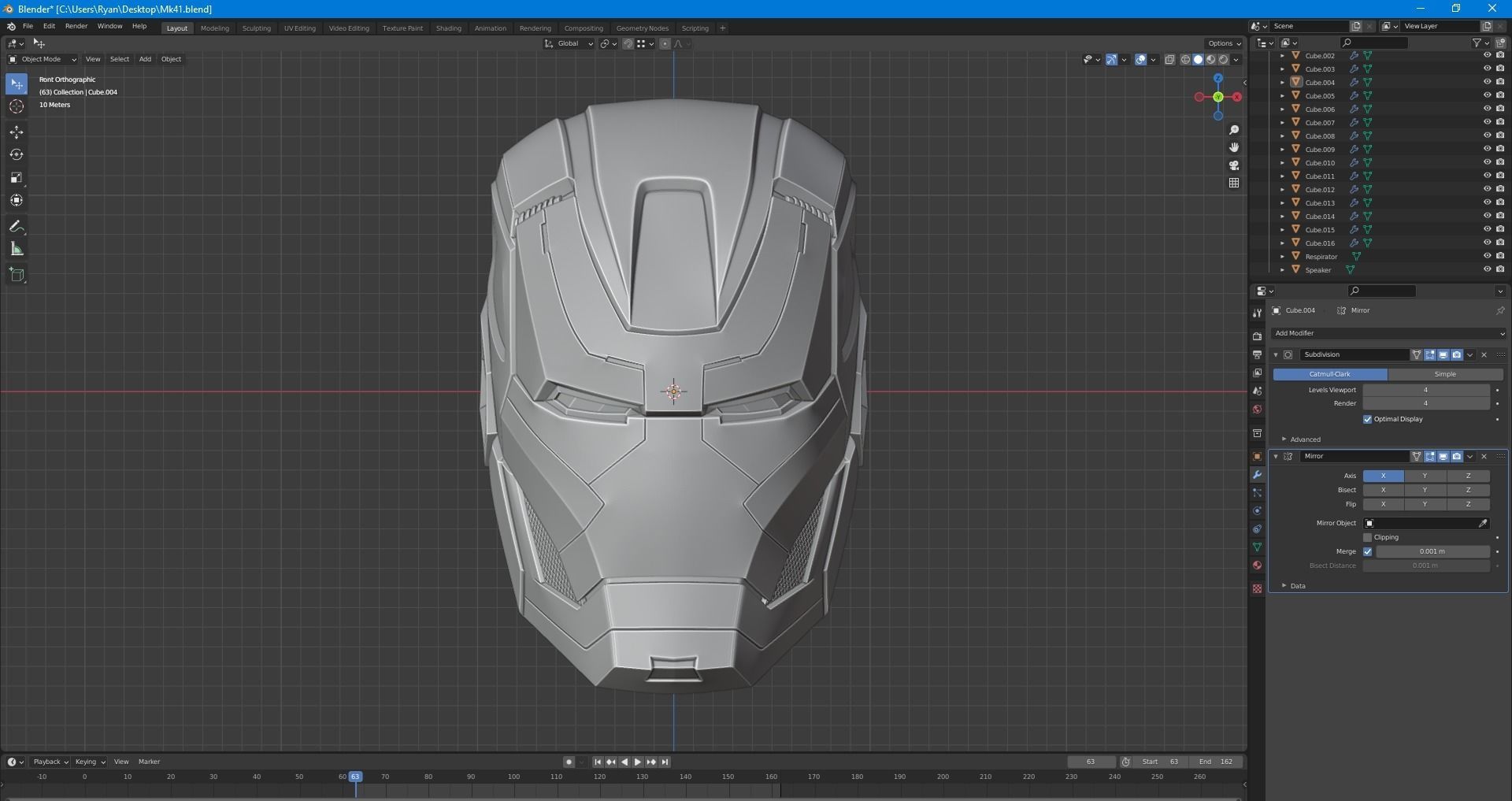Select the Scale tool
Screen dimensions: 1512x801
(17, 177)
